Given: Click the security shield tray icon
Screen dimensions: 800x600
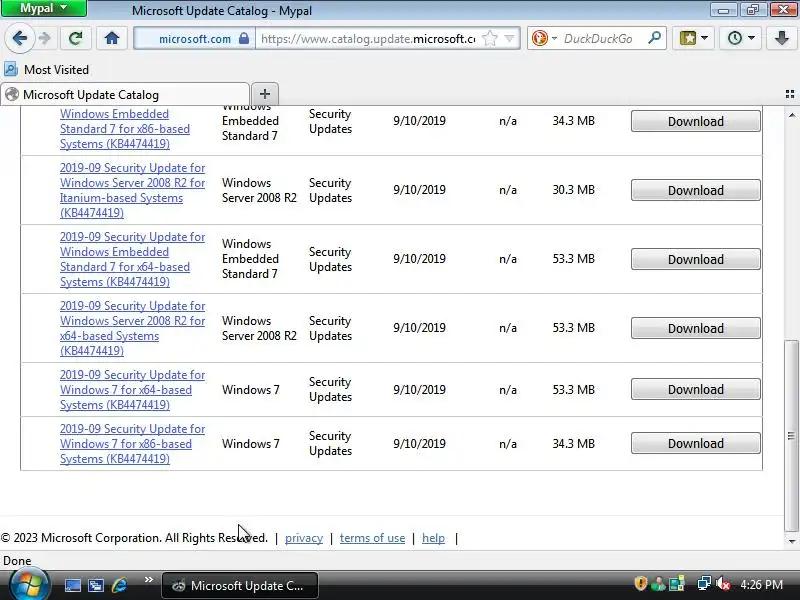Looking at the screenshot, I should pyautogui.click(x=640, y=584).
